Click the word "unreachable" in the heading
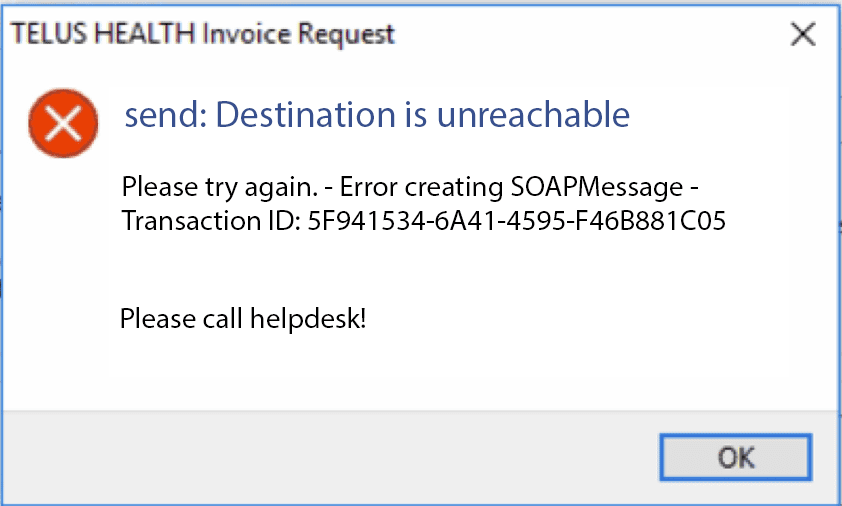Screen dimensions: 842x506 [x=533, y=115]
